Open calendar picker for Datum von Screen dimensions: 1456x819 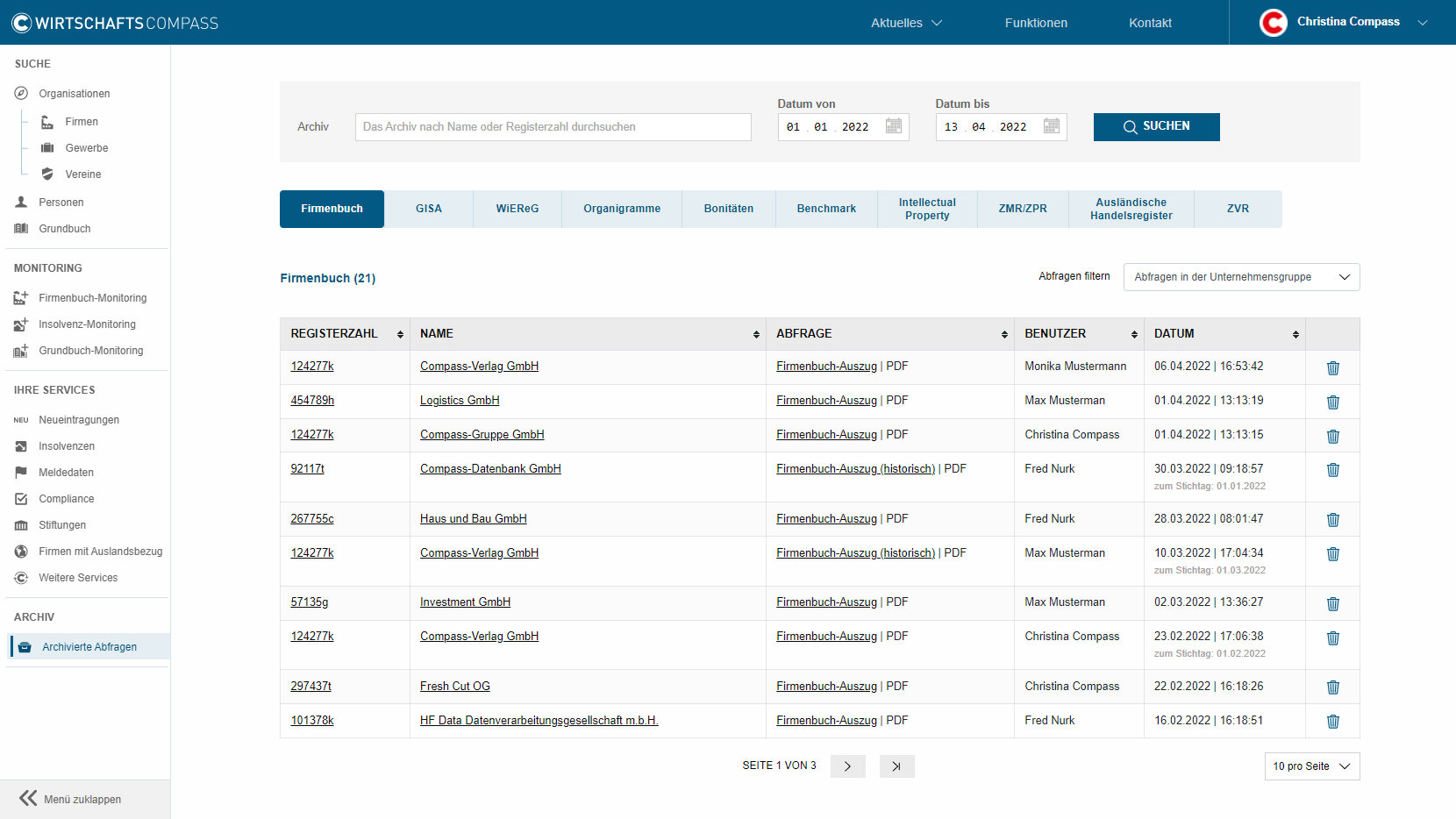pyautogui.click(x=893, y=126)
